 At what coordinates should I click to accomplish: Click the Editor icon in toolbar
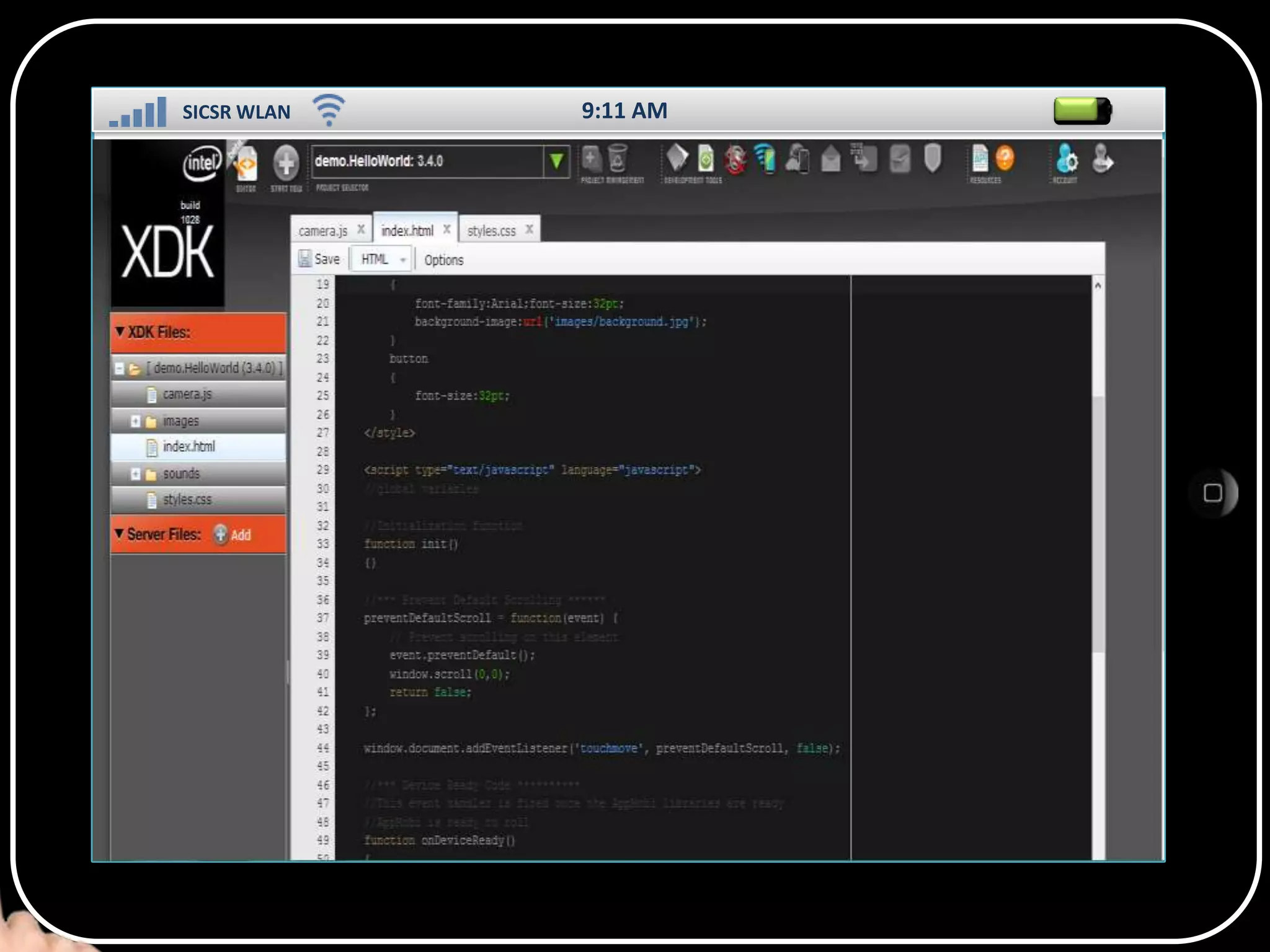click(x=246, y=164)
